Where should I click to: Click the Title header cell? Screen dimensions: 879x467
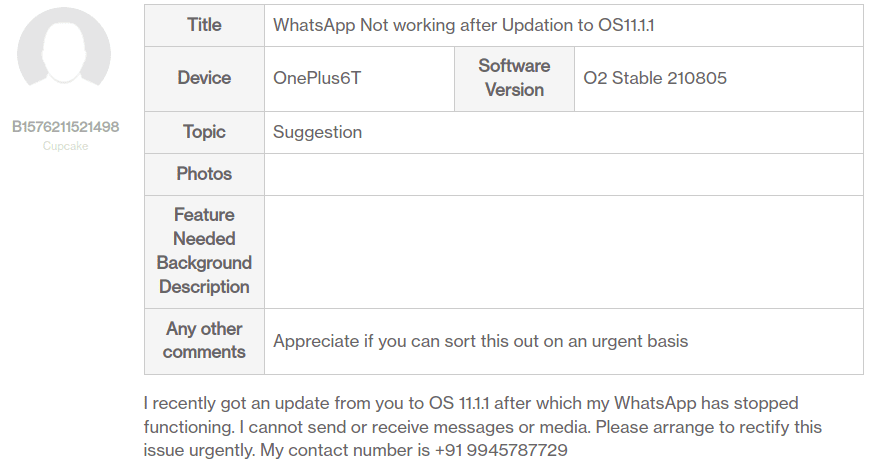(204, 25)
